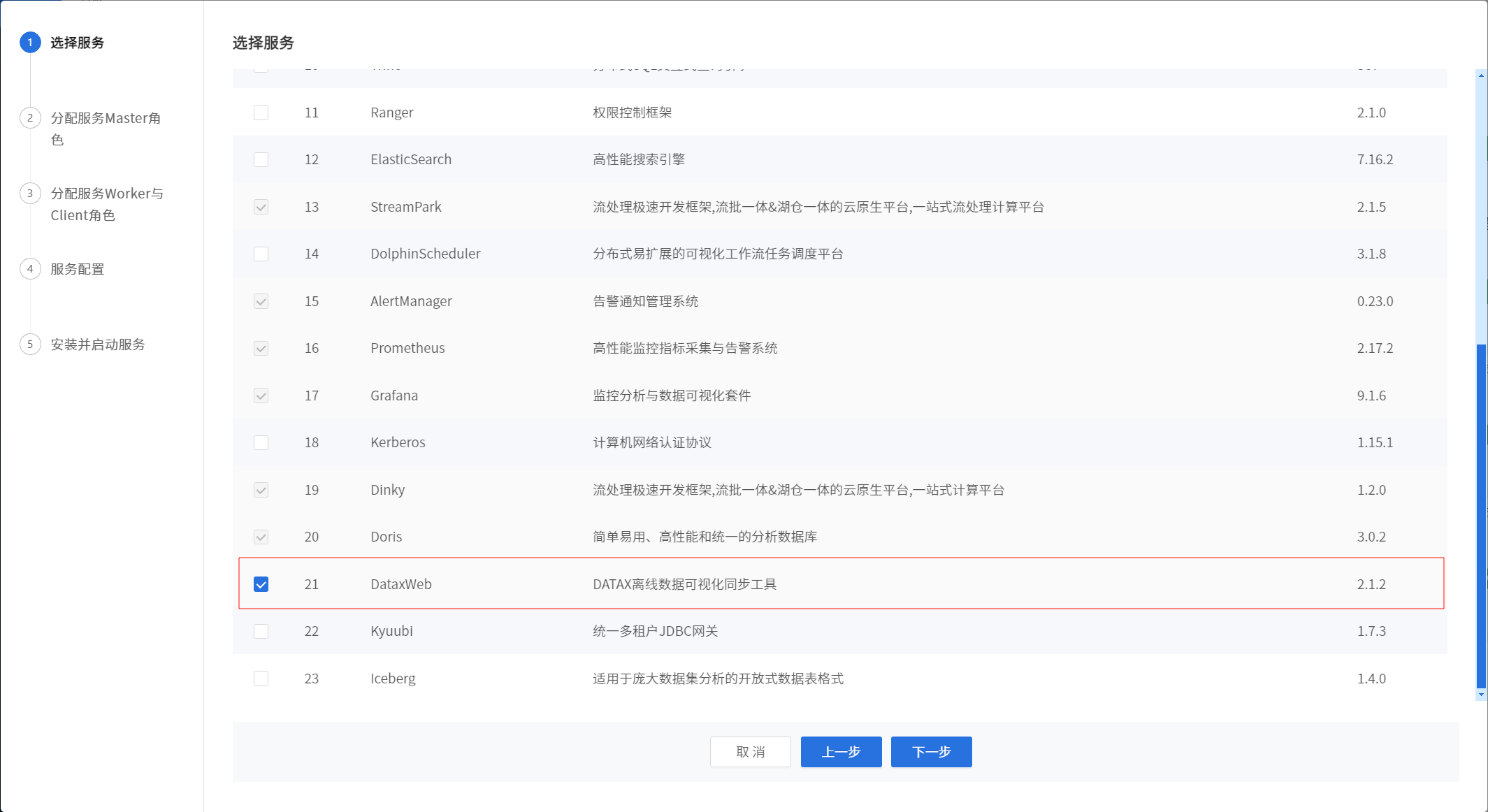Enable the ElasticSearch checkbox
This screenshot has width=1488, height=812.
pos(261,159)
